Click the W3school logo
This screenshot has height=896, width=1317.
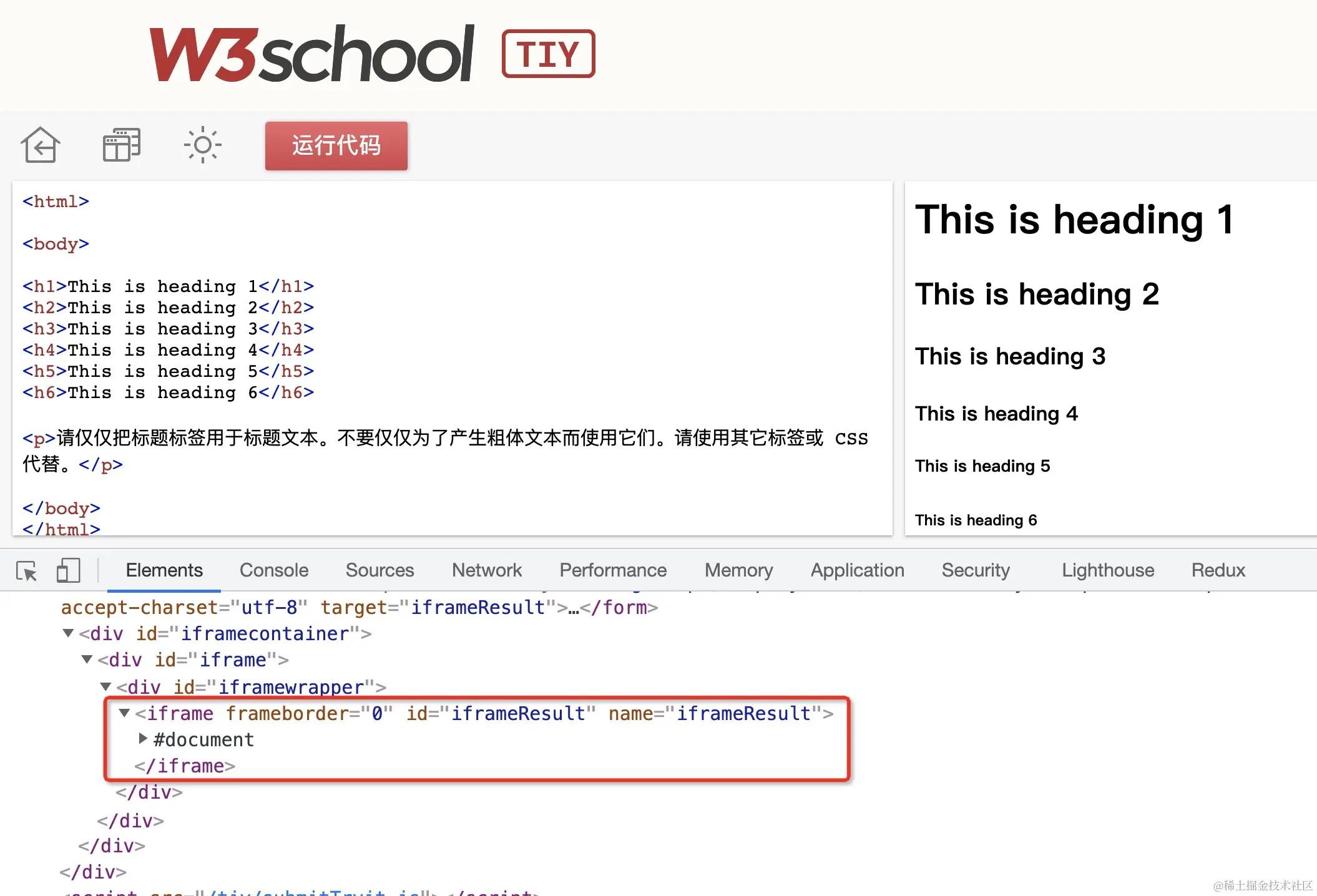tap(311, 54)
